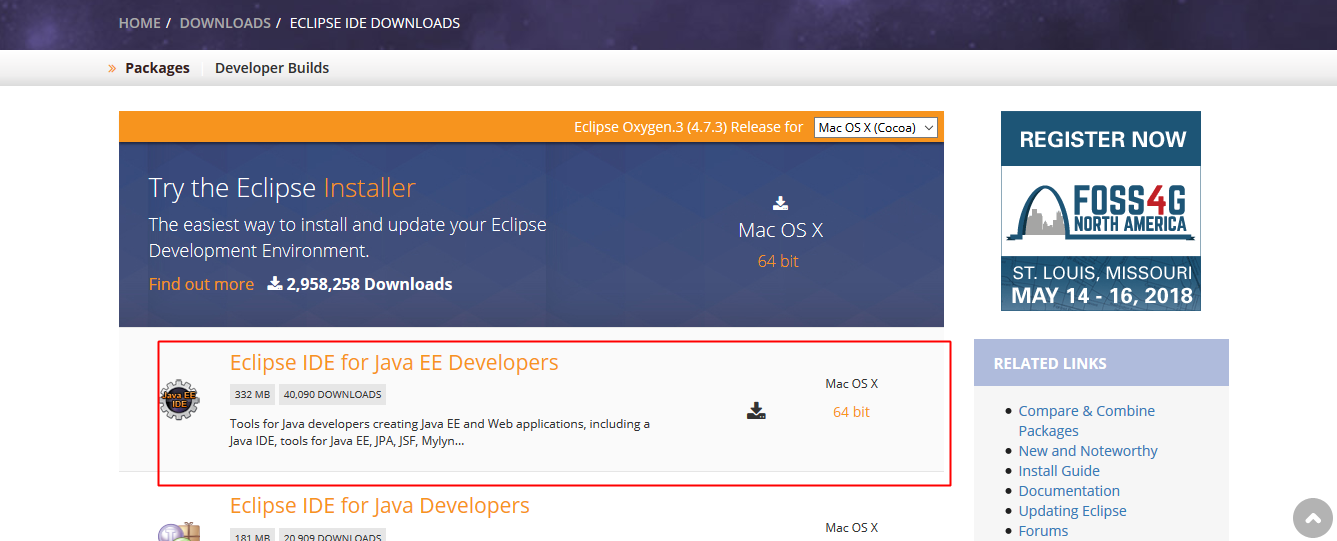Click Mac OS X label in Java EE row
Screen dimensions: 1337x541
coord(851,384)
